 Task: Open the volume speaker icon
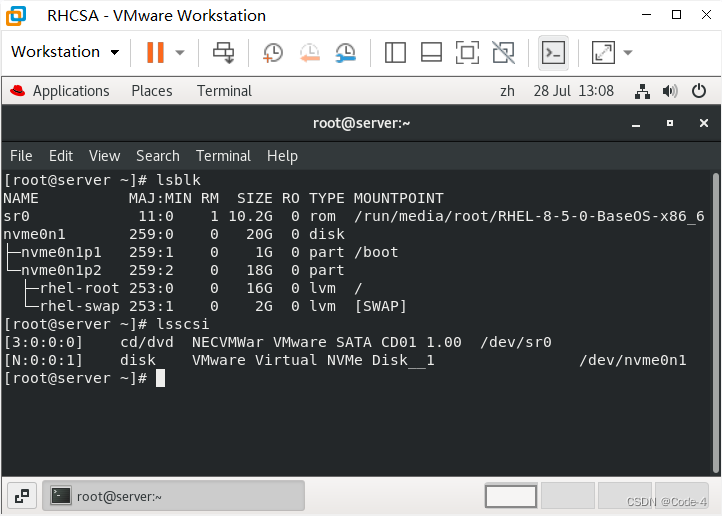pos(670,91)
